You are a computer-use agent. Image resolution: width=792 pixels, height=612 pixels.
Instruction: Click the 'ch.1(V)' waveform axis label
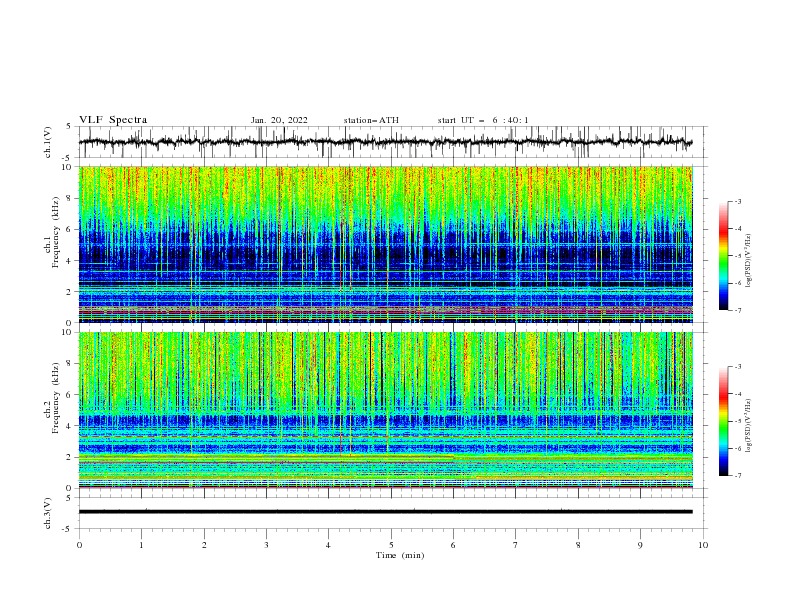[x=48, y=142]
